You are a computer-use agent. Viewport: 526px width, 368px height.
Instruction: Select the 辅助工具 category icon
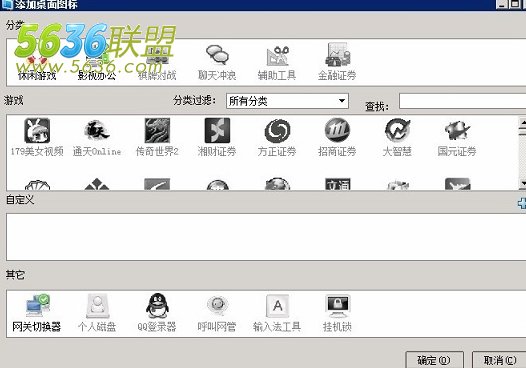pyautogui.click(x=277, y=55)
